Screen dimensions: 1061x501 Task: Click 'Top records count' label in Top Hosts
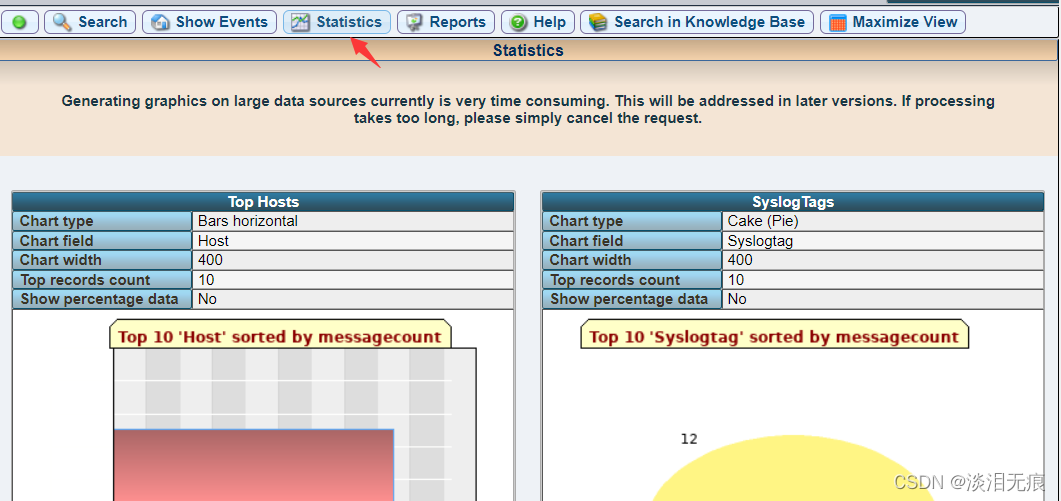coord(85,280)
